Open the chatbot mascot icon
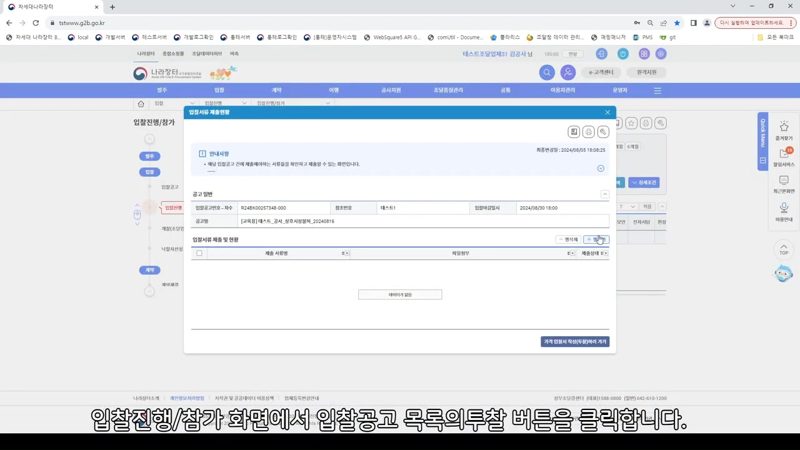800x450 pixels. (x=783, y=273)
